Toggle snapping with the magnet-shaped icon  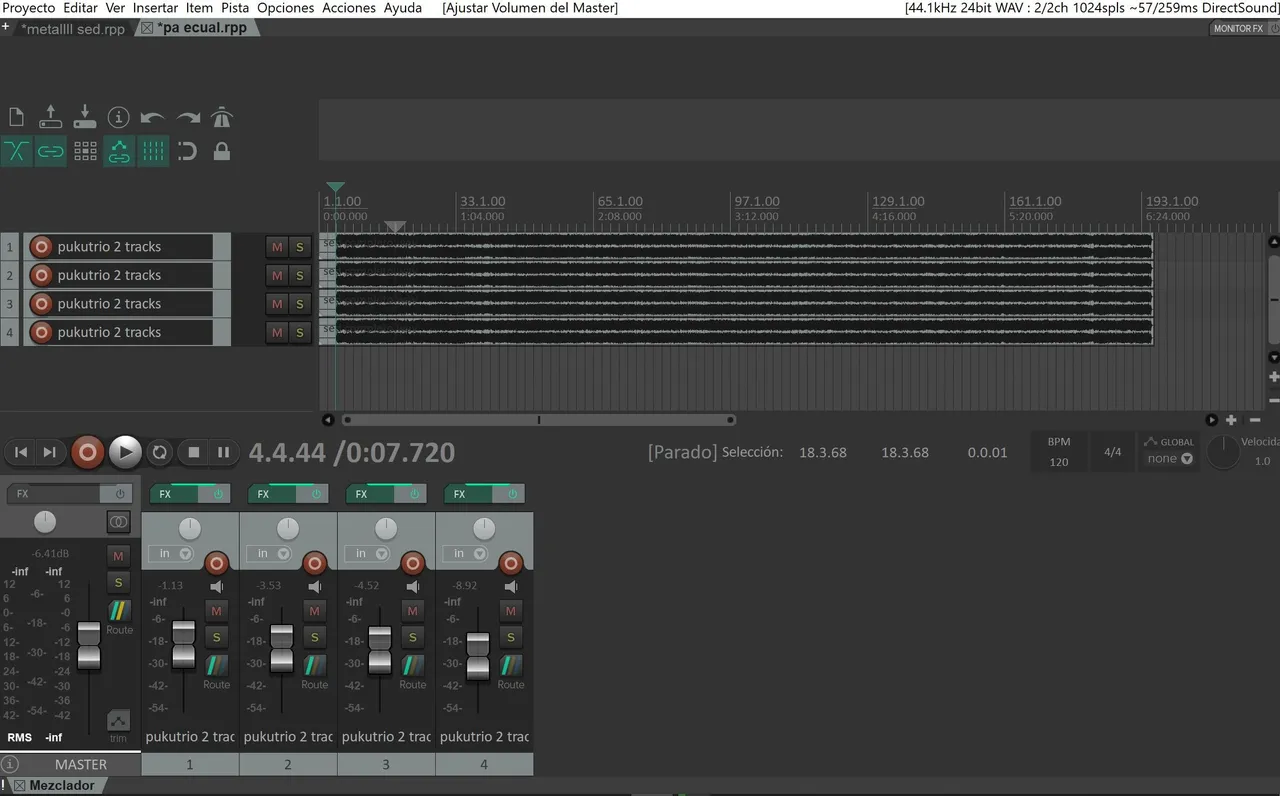[188, 152]
